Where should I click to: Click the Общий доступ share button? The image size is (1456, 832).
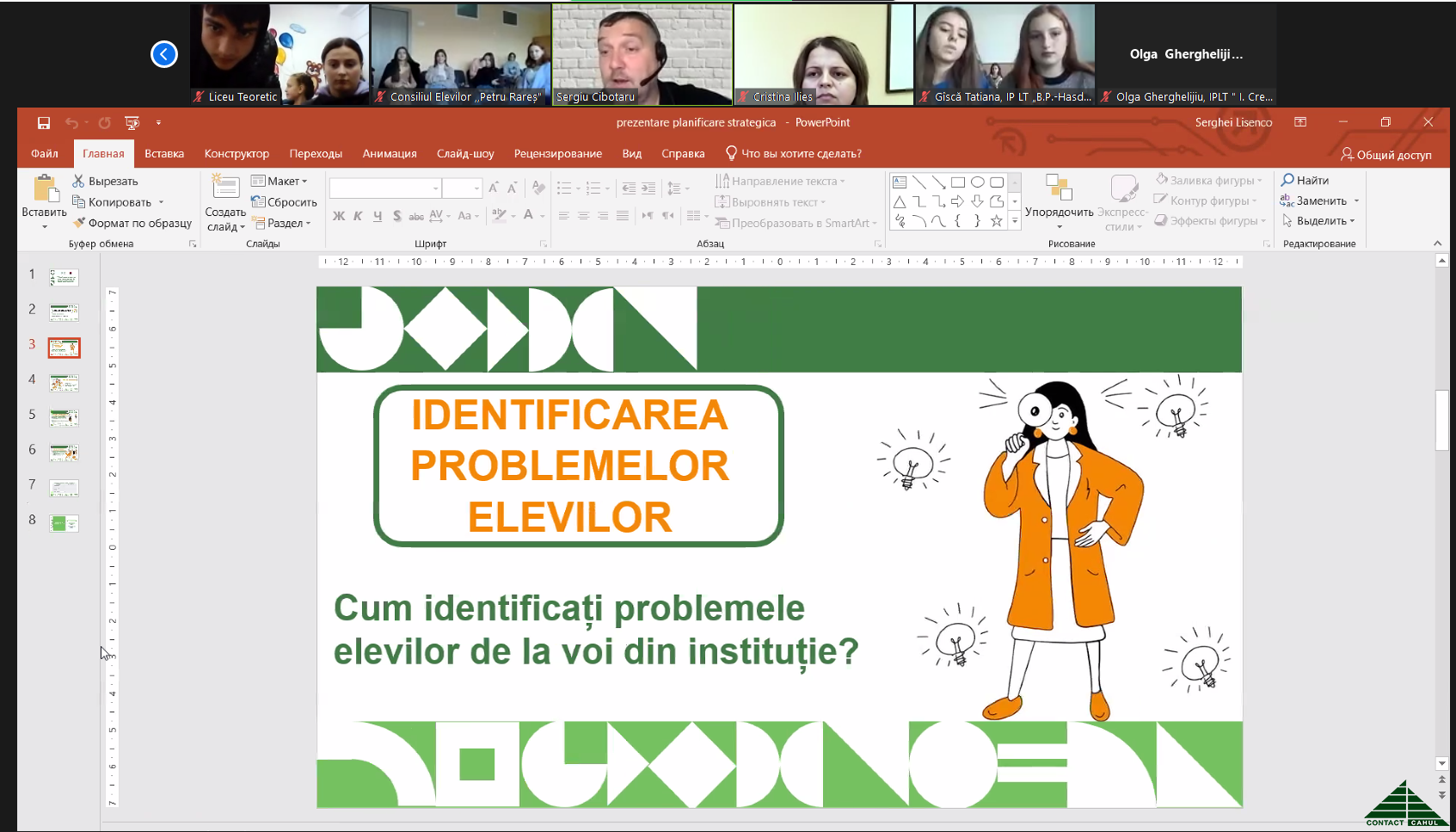pos(1385,155)
